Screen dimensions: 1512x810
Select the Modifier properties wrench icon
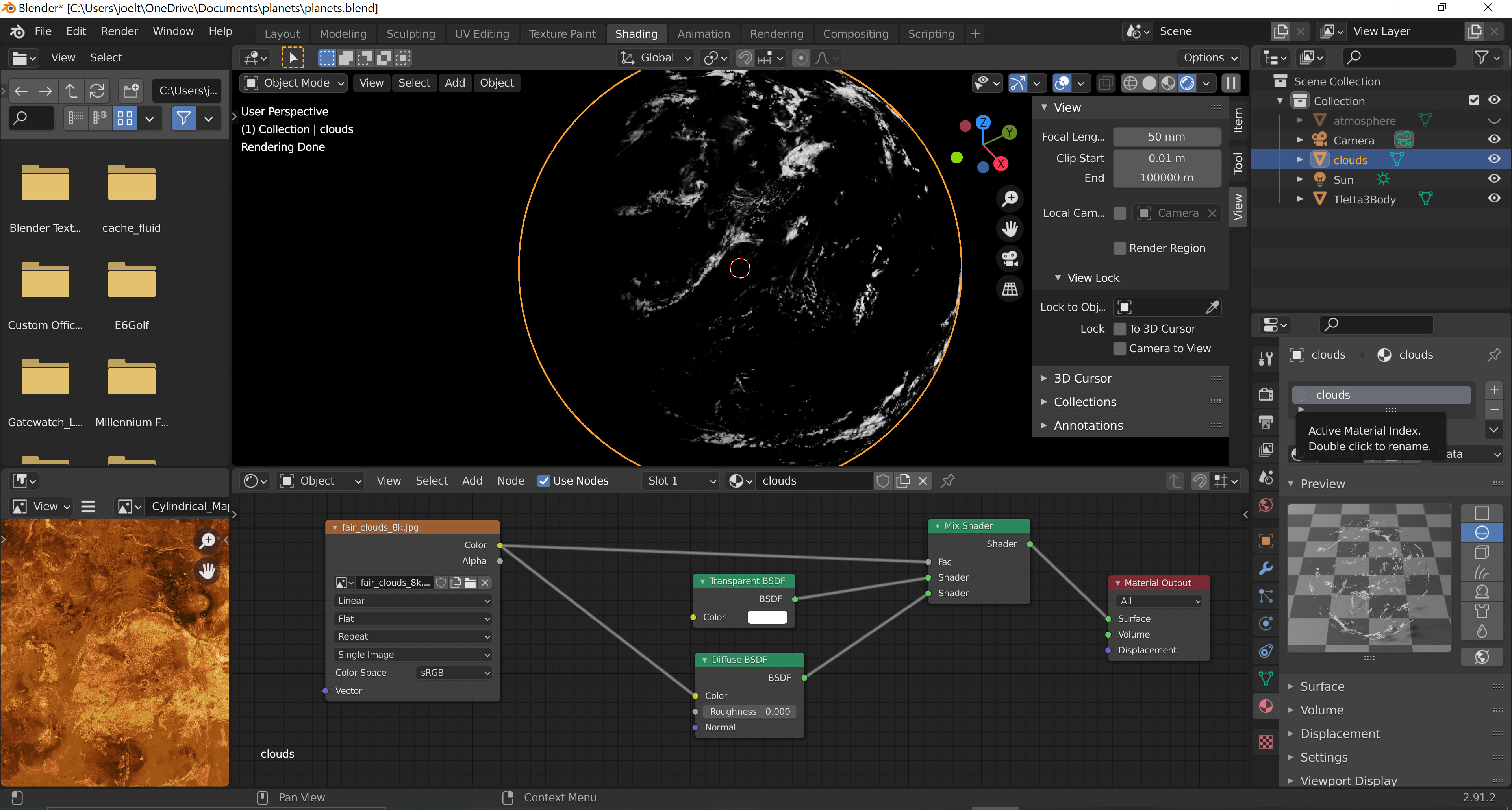1266,568
